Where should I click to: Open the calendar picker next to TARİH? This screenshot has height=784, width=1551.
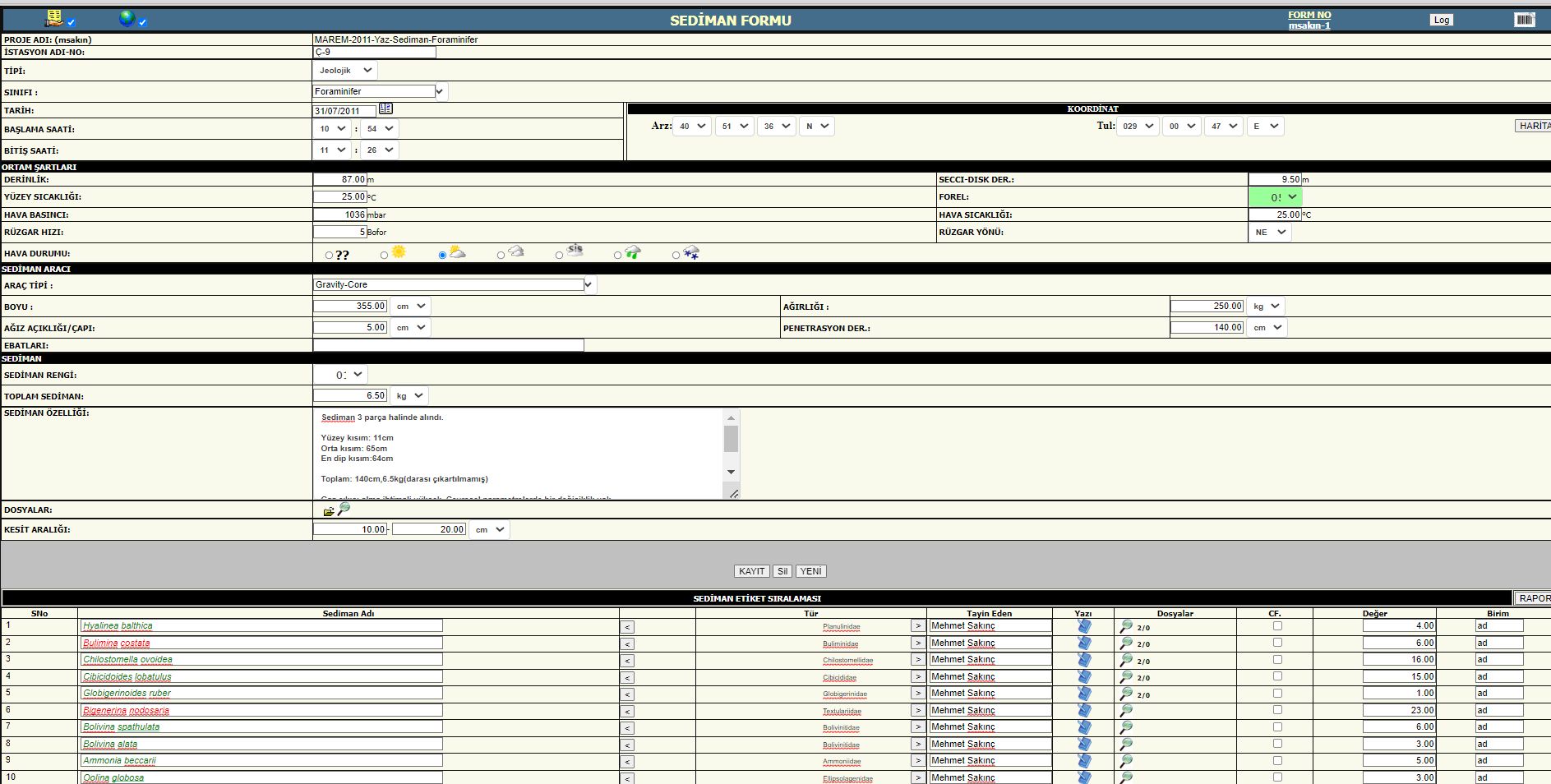tap(385, 108)
